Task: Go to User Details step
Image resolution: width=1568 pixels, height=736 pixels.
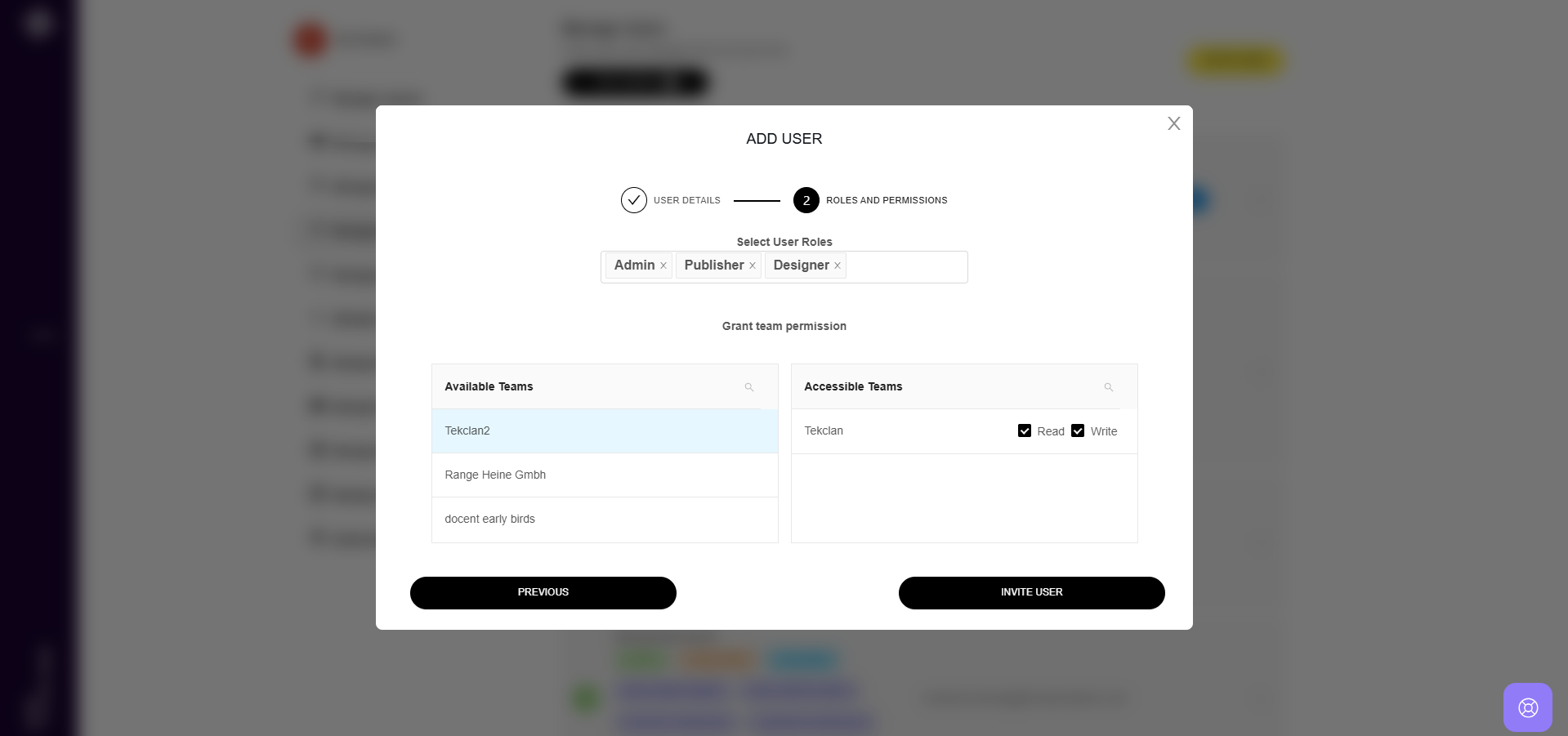Action: coord(686,200)
